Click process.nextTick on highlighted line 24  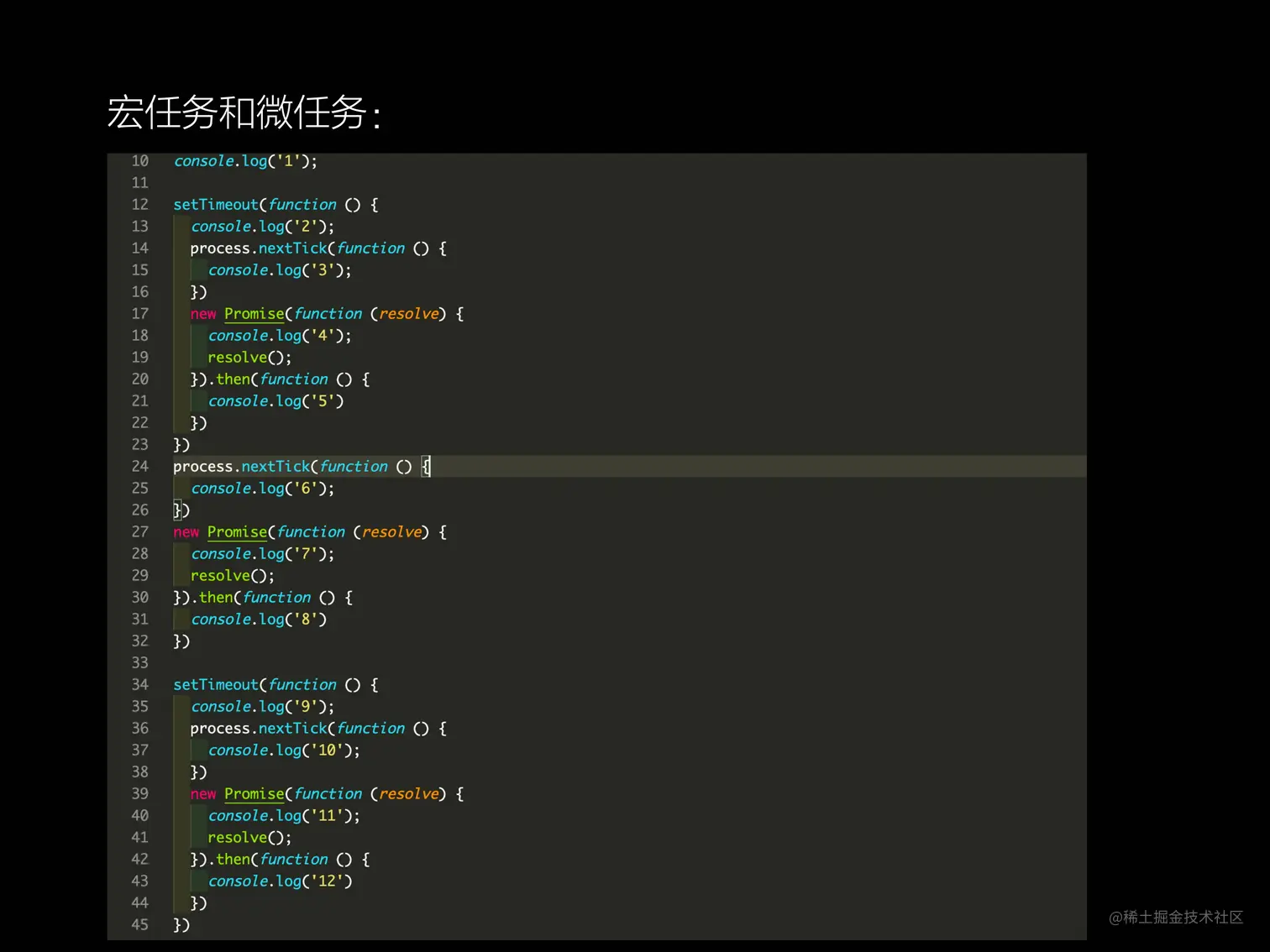tap(241, 467)
